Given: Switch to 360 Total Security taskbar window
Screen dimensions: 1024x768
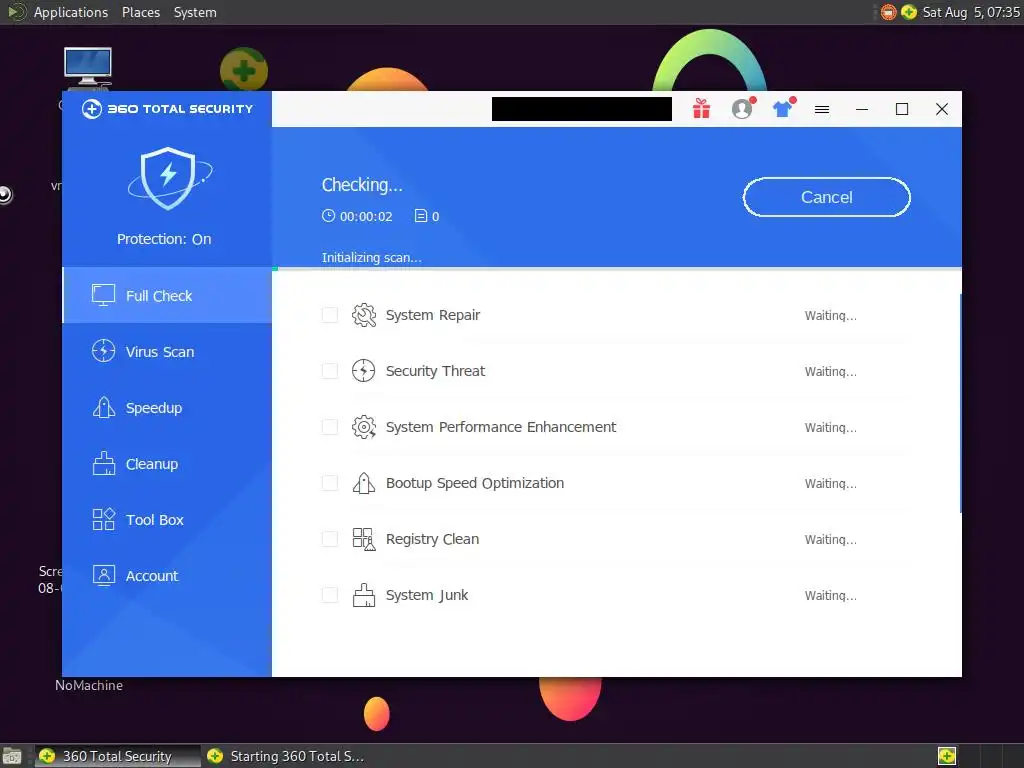Looking at the screenshot, I should point(118,756).
